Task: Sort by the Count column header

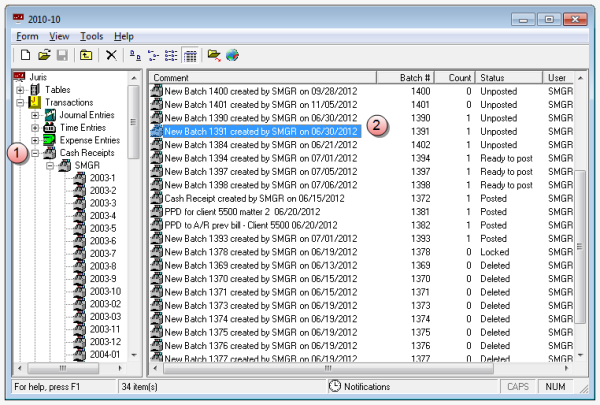Action: [455, 78]
